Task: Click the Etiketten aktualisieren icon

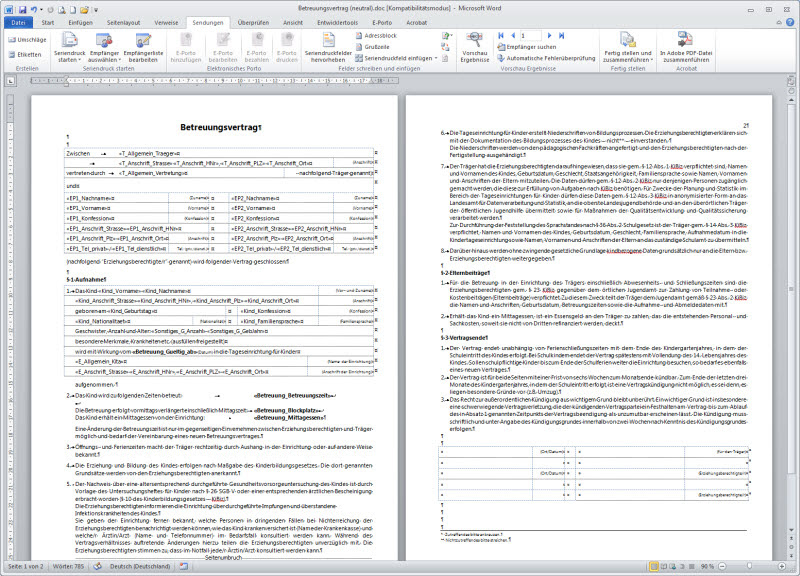Action: click(x=445, y=58)
